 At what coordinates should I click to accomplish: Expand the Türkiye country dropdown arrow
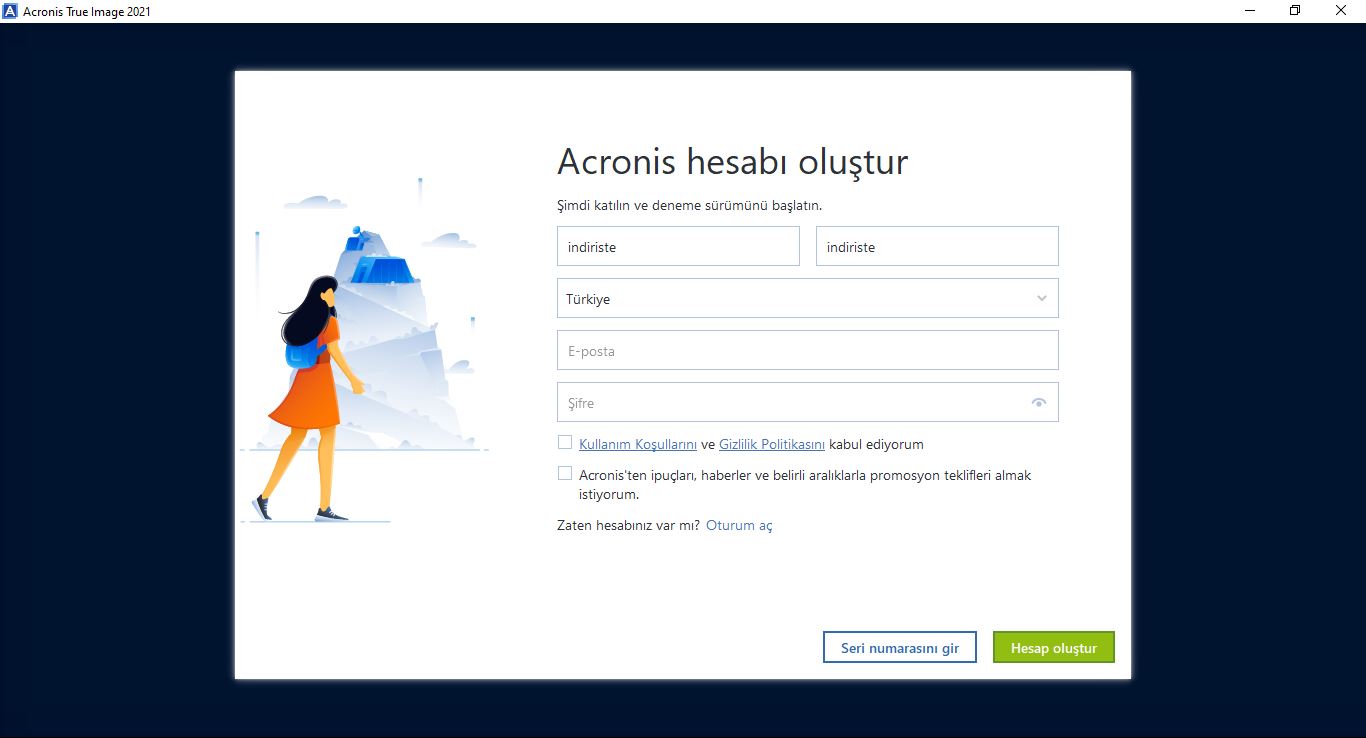click(x=1042, y=298)
